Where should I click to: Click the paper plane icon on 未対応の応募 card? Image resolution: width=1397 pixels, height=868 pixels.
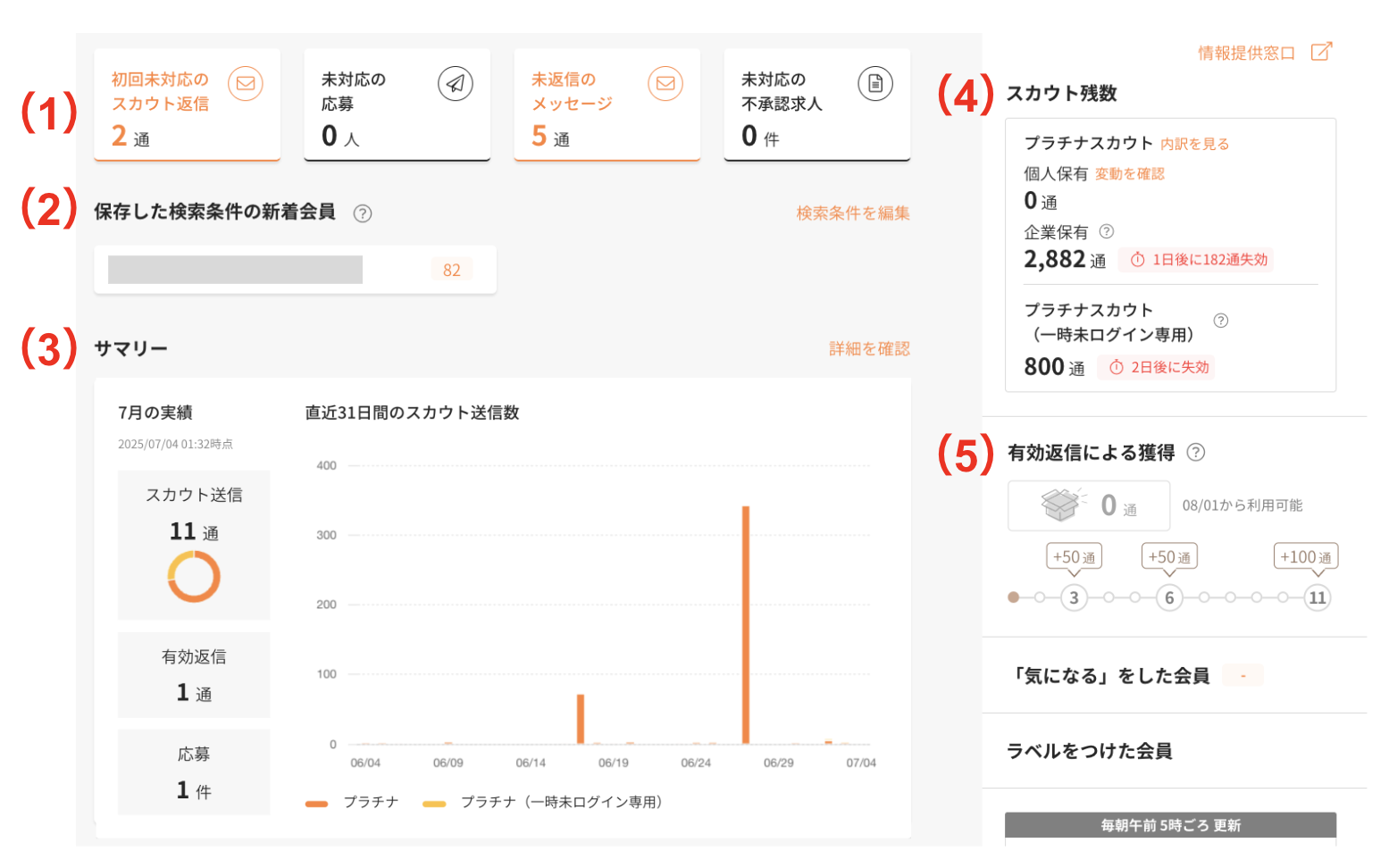tap(456, 84)
